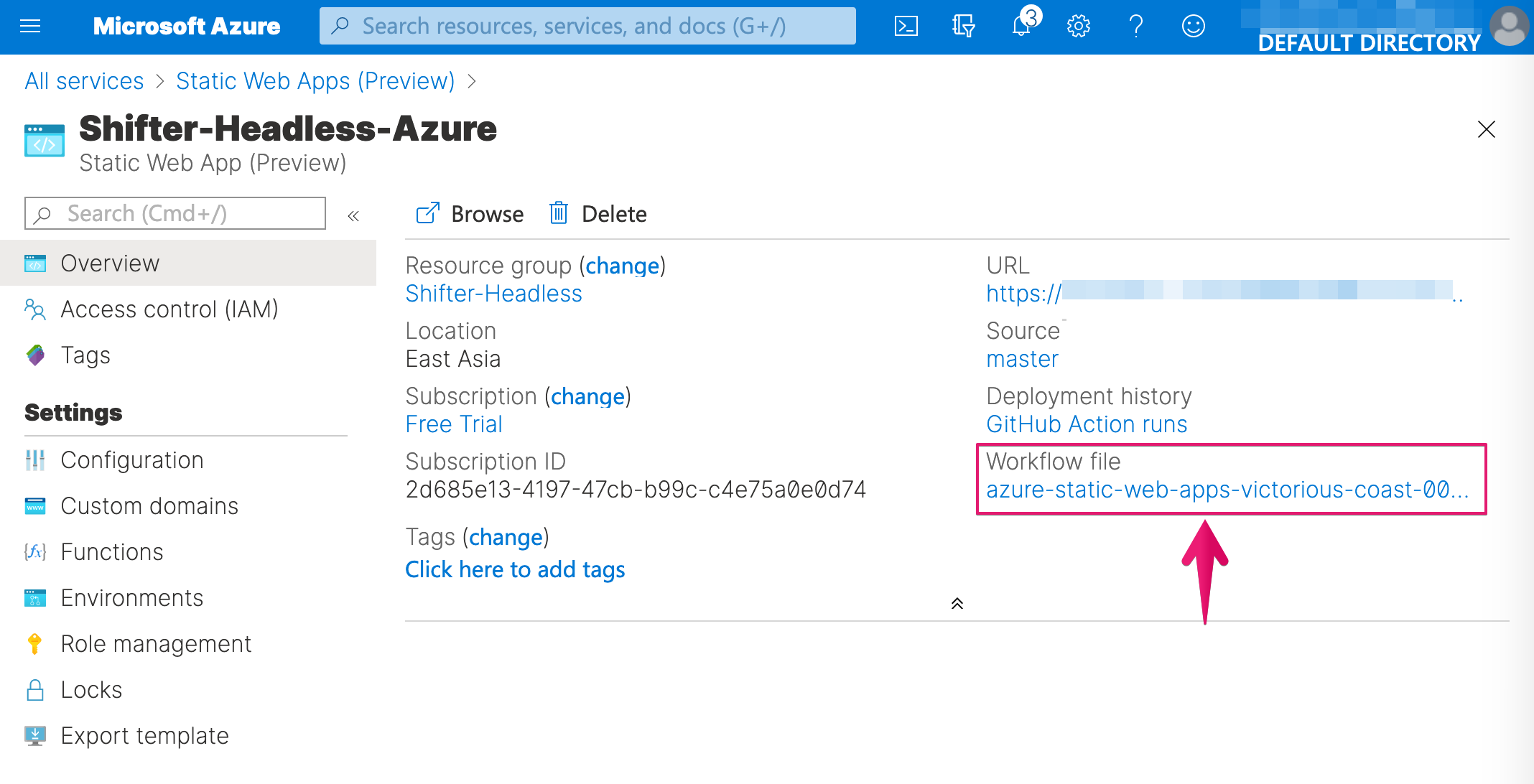
Task: Change the resource group
Action: (x=622, y=266)
